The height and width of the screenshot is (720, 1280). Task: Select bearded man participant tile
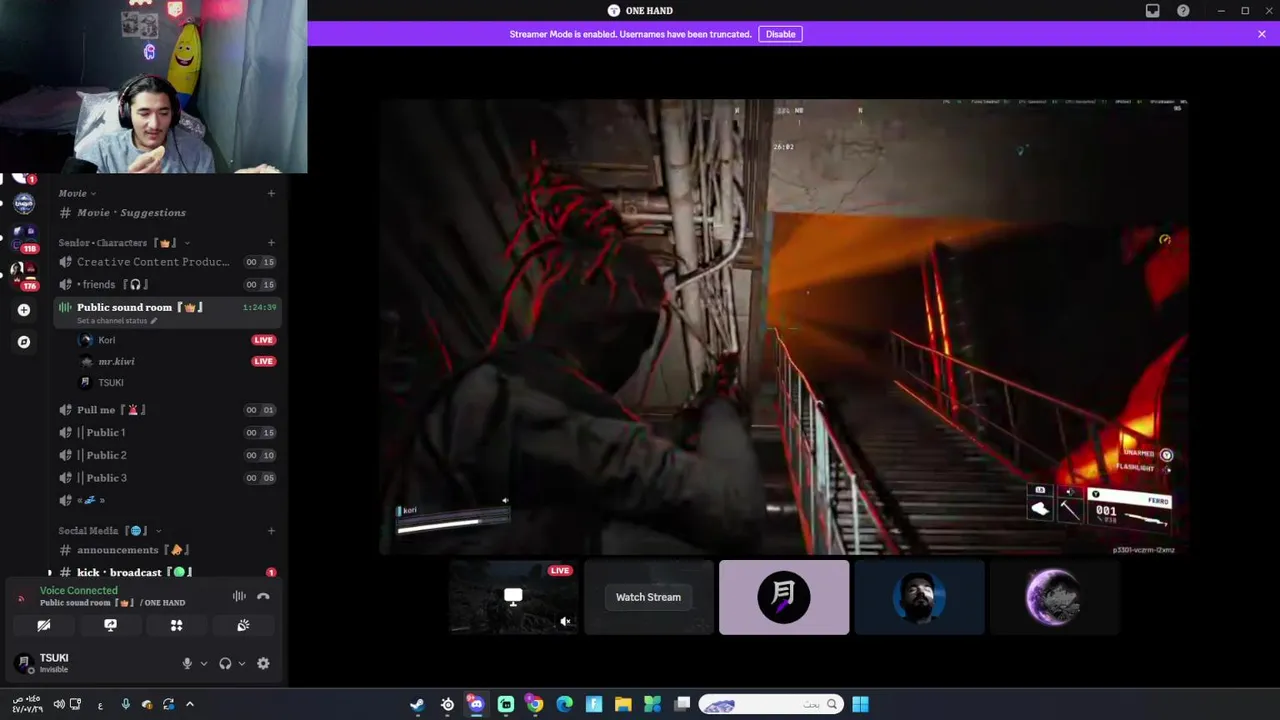919,597
